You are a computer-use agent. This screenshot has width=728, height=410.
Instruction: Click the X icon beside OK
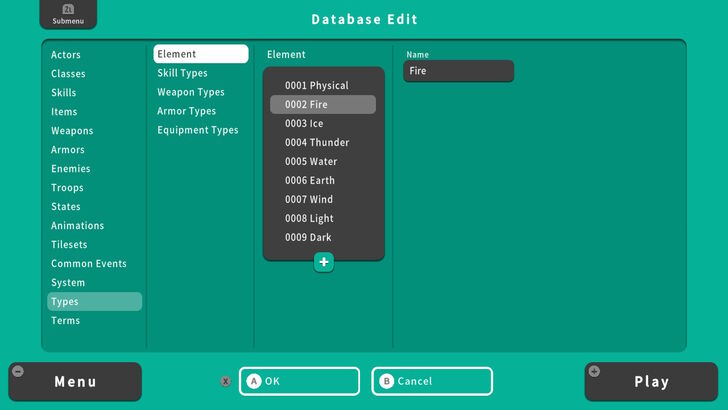[x=226, y=381]
